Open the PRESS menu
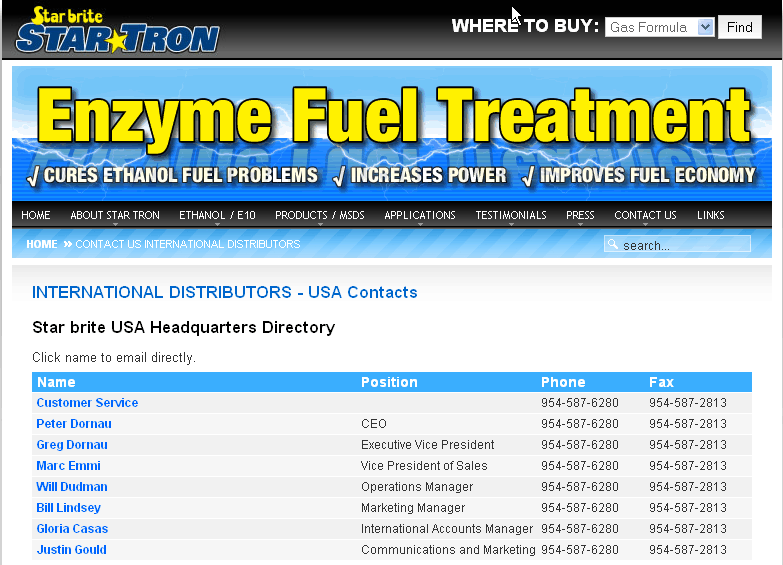 point(580,215)
